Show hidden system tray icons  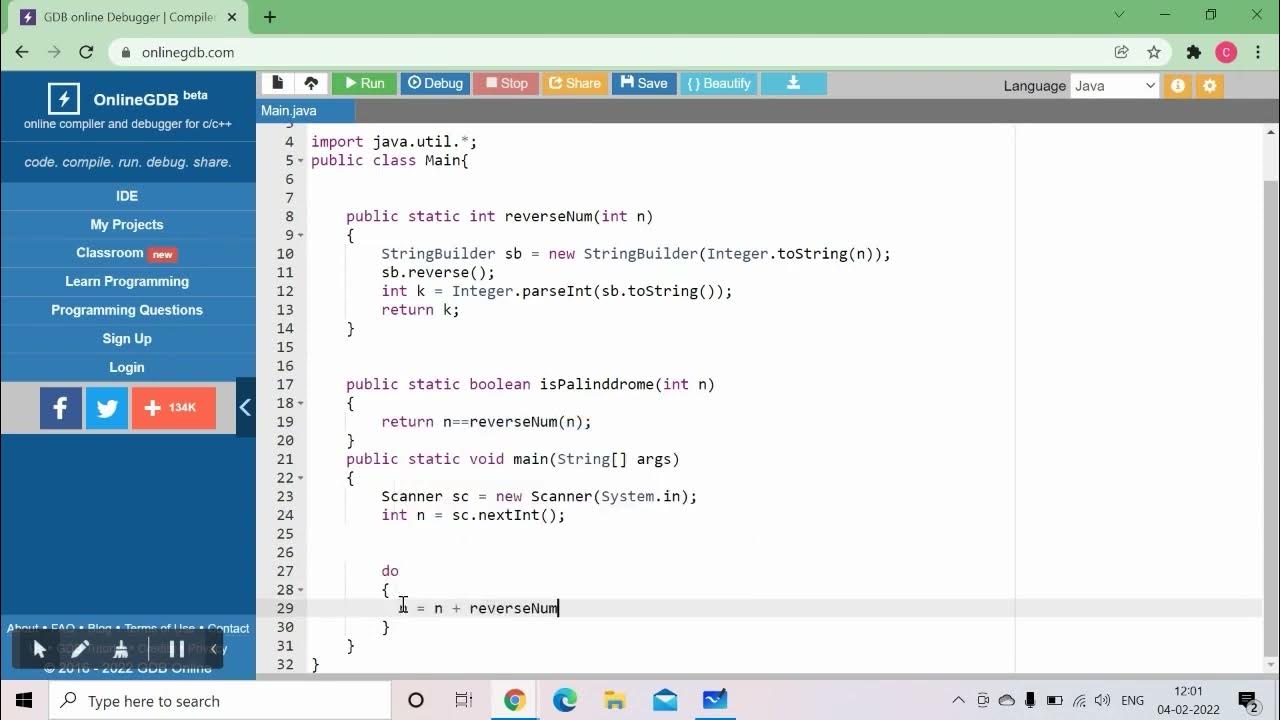coord(958,700)
